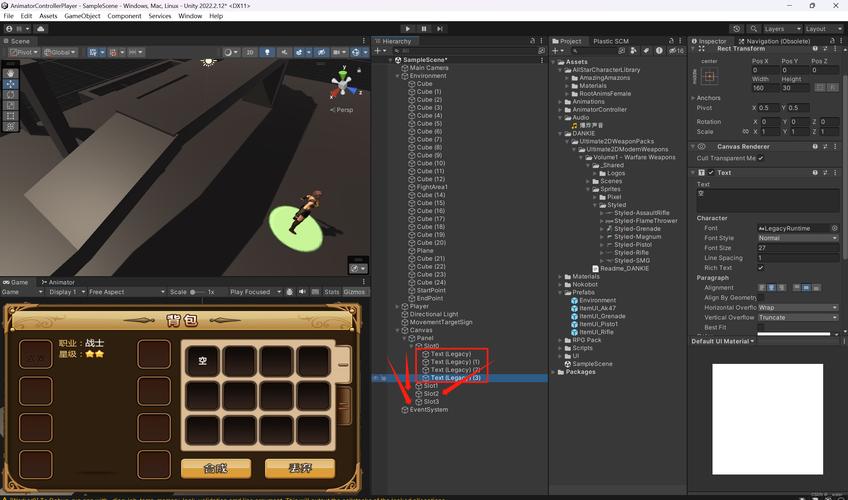Adjust the Game view Scale slider

196,292
